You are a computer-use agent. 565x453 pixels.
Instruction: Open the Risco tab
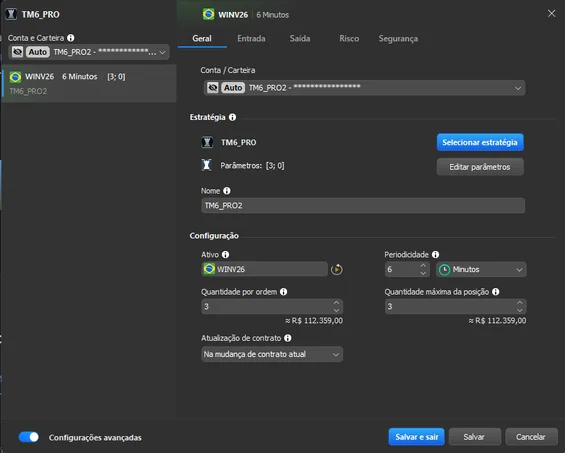[x=349, y=39]
